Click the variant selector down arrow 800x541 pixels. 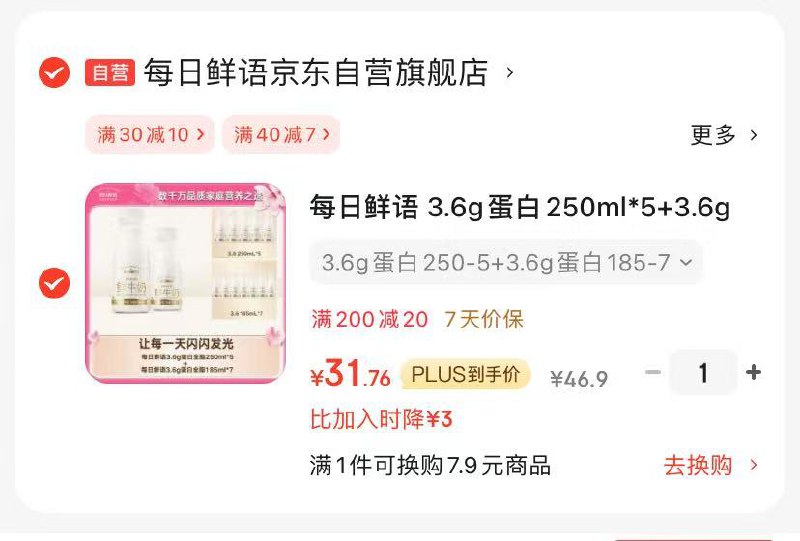click(686, 262)
